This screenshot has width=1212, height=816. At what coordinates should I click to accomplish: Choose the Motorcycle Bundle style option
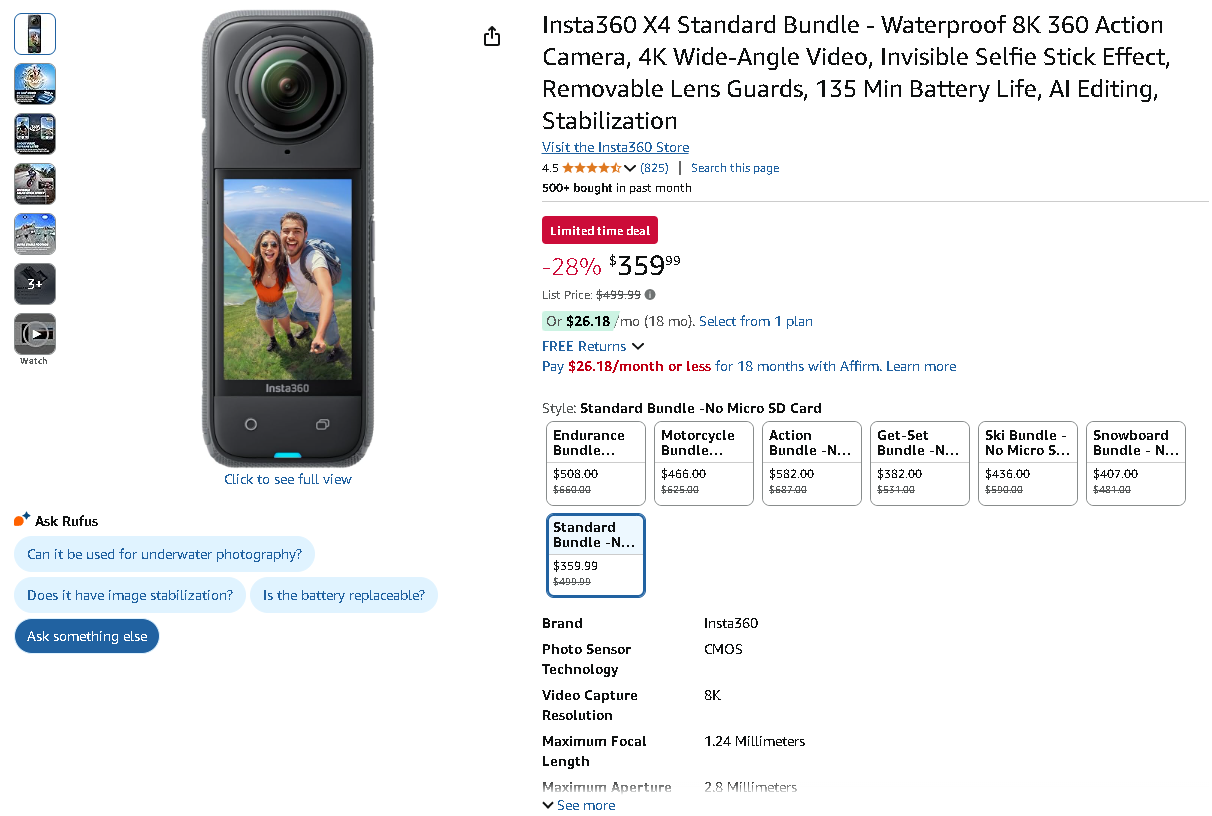[704, 463]
